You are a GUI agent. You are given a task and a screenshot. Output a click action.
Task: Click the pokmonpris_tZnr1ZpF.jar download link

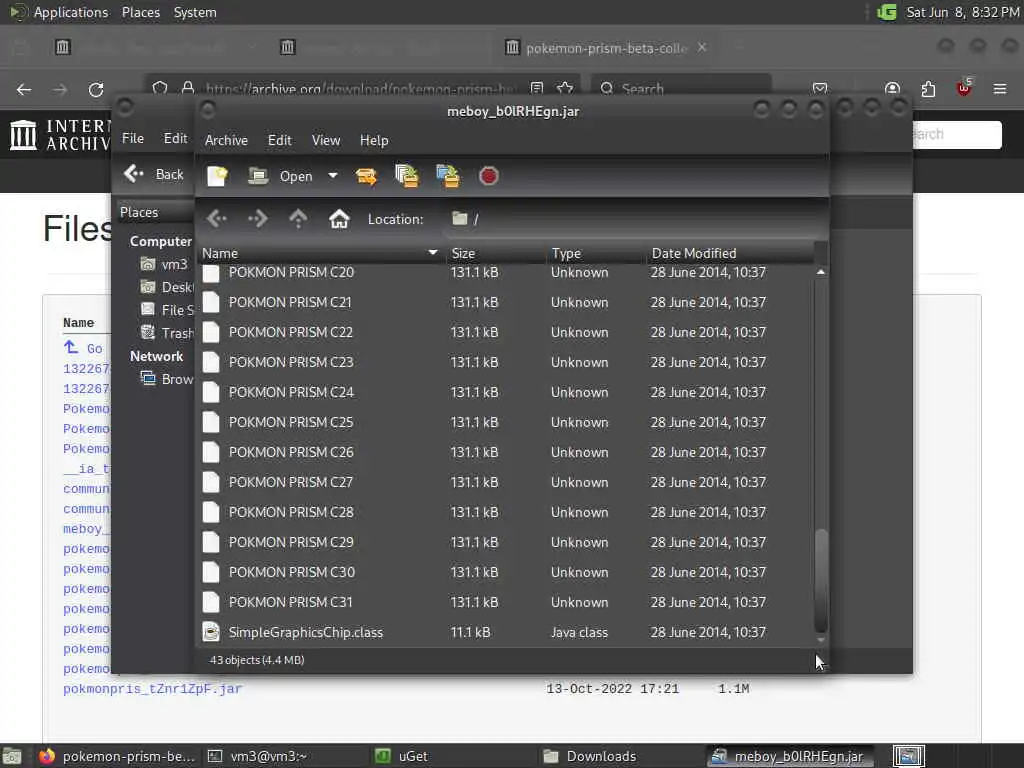pyautogui.click(x=152, y=689)
